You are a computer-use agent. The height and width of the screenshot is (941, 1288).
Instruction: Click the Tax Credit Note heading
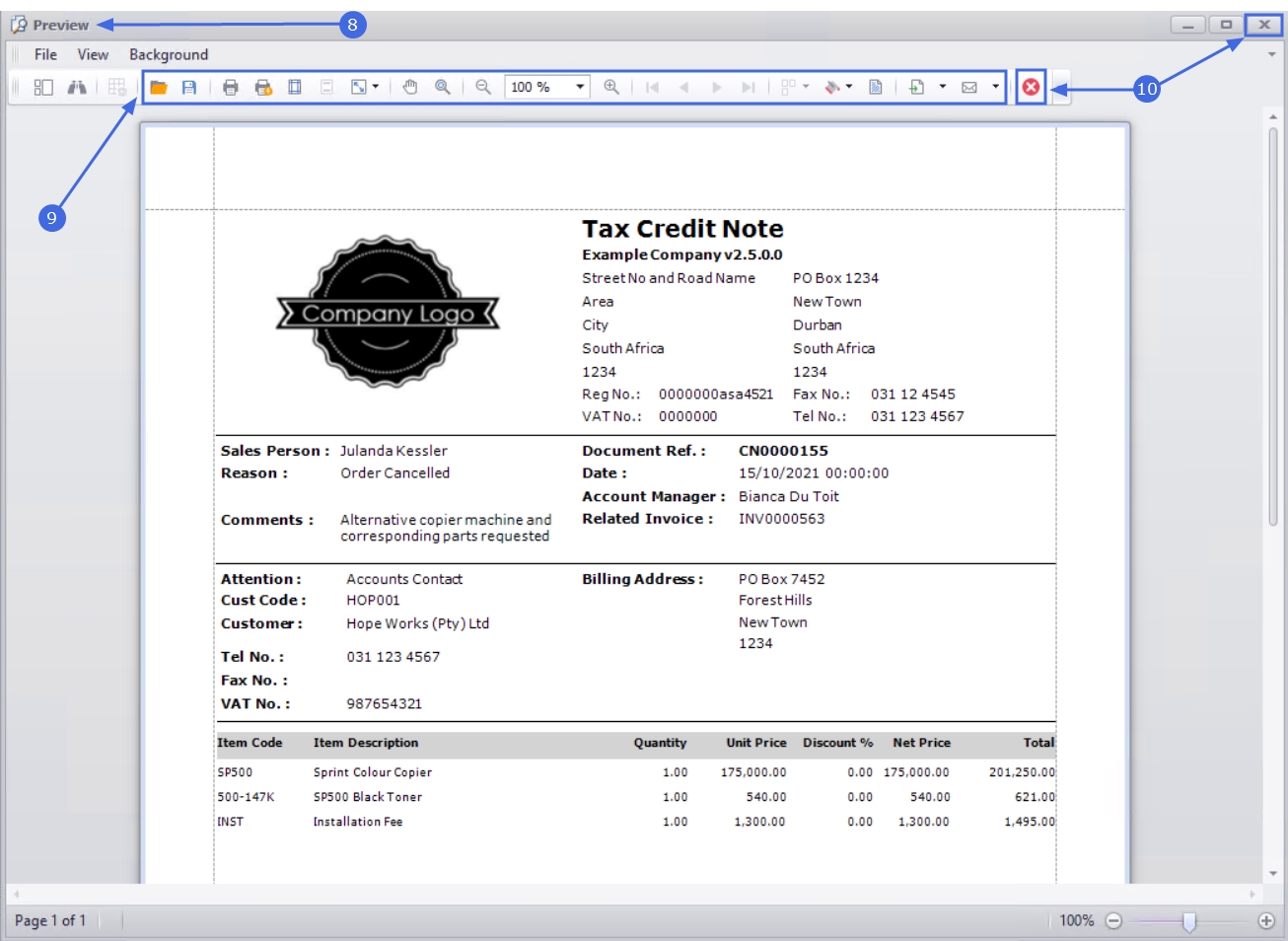[x=682, y=229]
